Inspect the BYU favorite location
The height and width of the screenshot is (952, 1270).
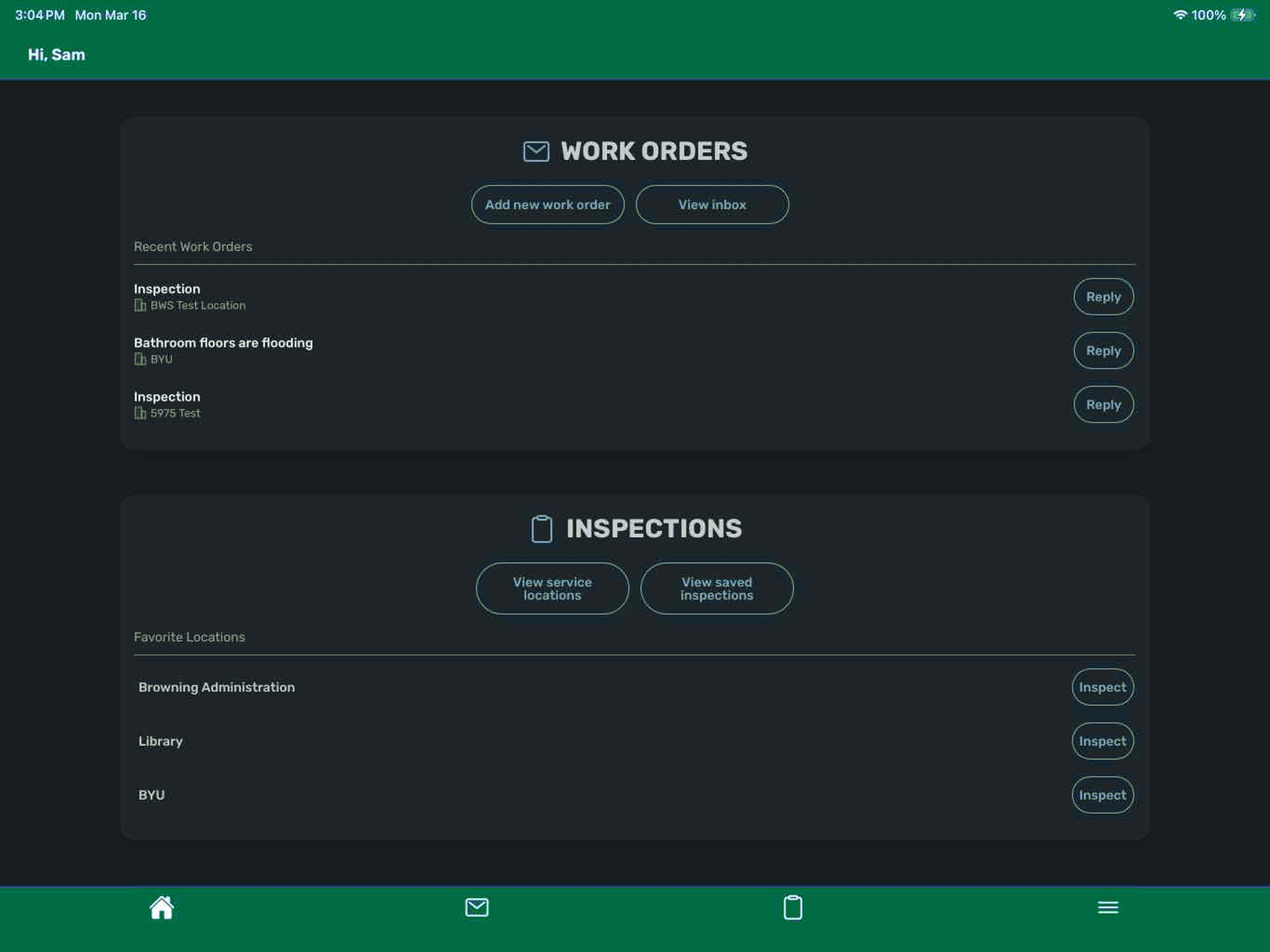[1102, 795]
